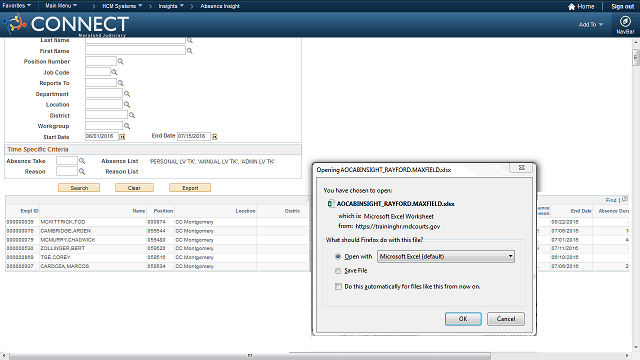Open lookup for District field
The height and width of the screenshot is (360, 640).
132,115
